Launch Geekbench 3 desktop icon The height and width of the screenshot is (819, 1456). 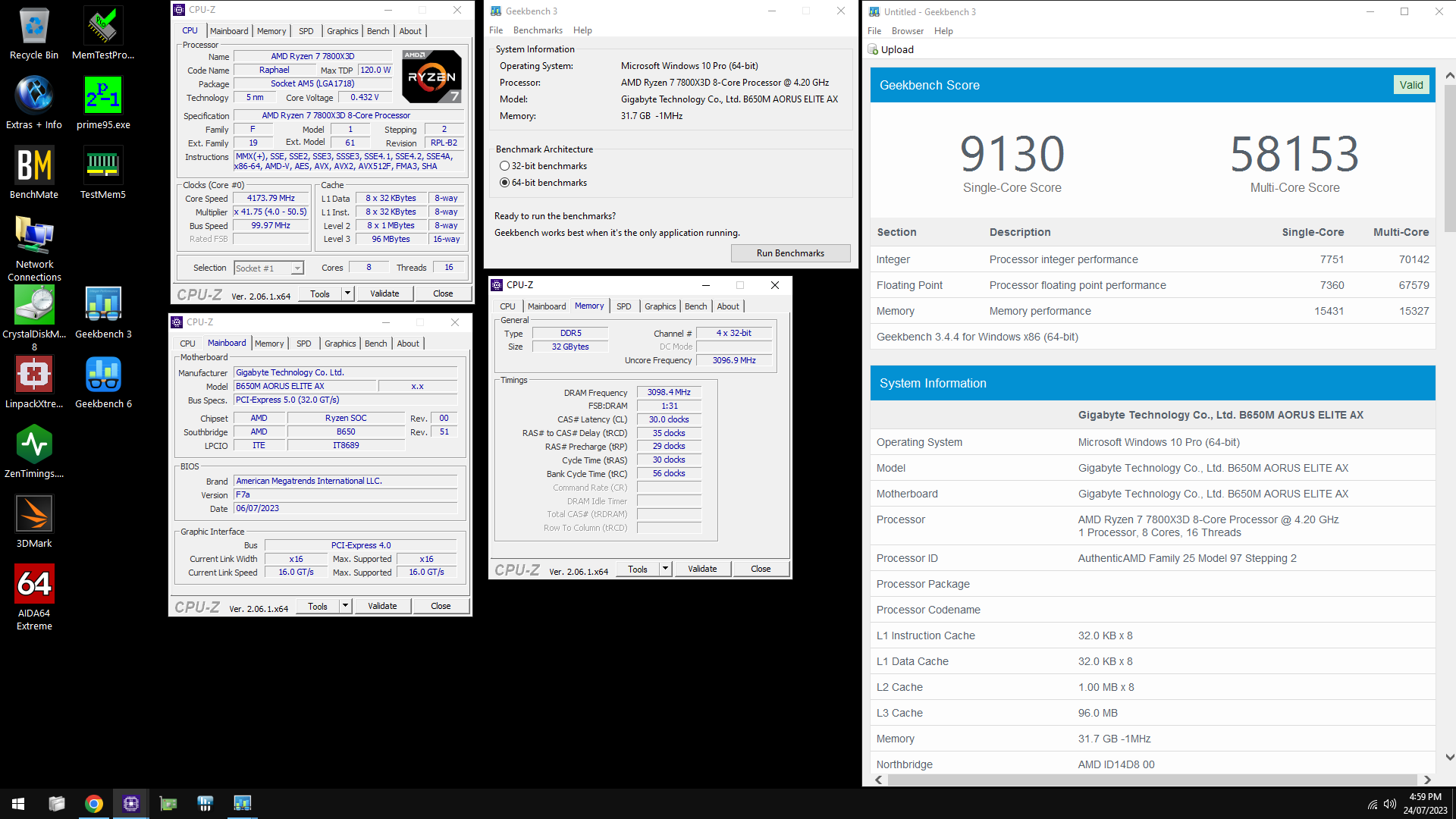point(103,313)
